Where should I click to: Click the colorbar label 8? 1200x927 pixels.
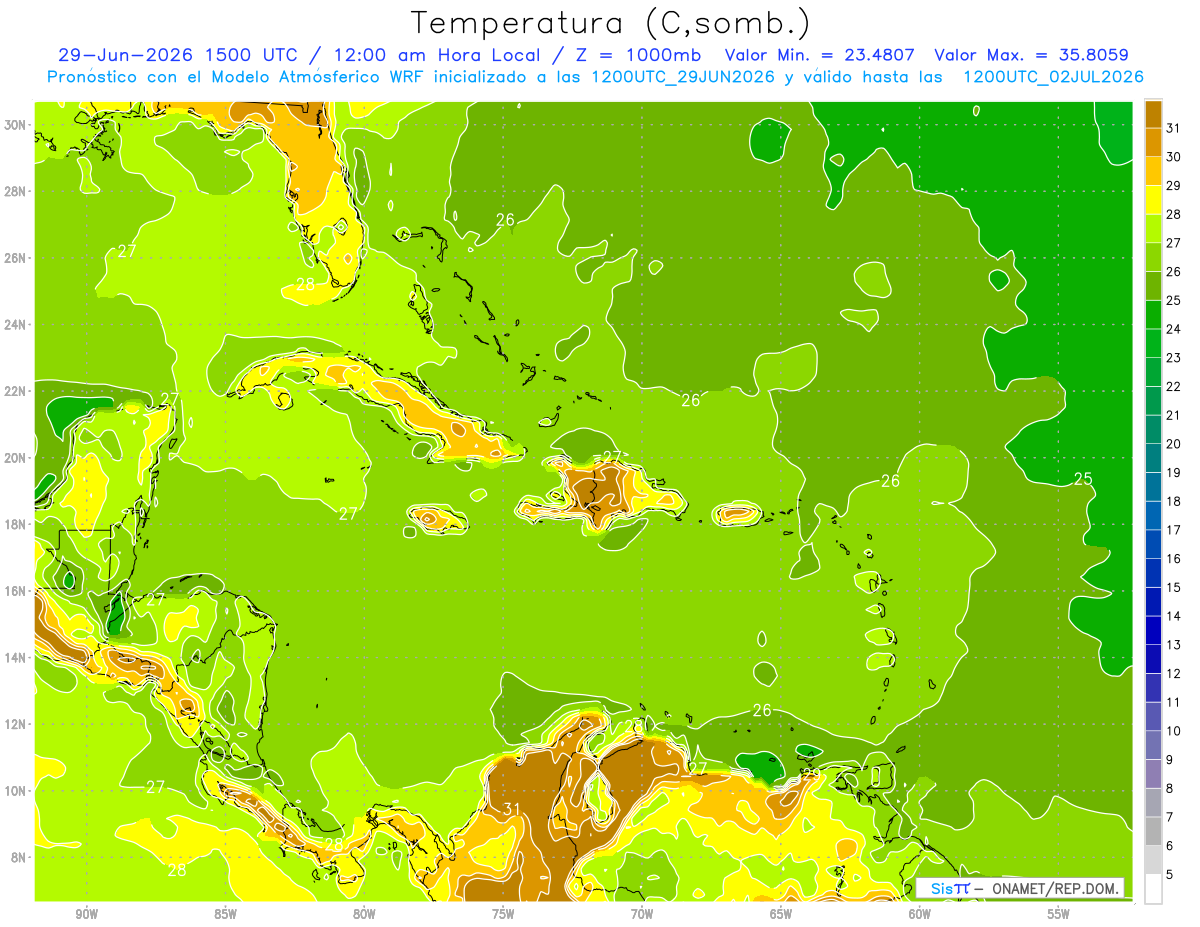1170,788
